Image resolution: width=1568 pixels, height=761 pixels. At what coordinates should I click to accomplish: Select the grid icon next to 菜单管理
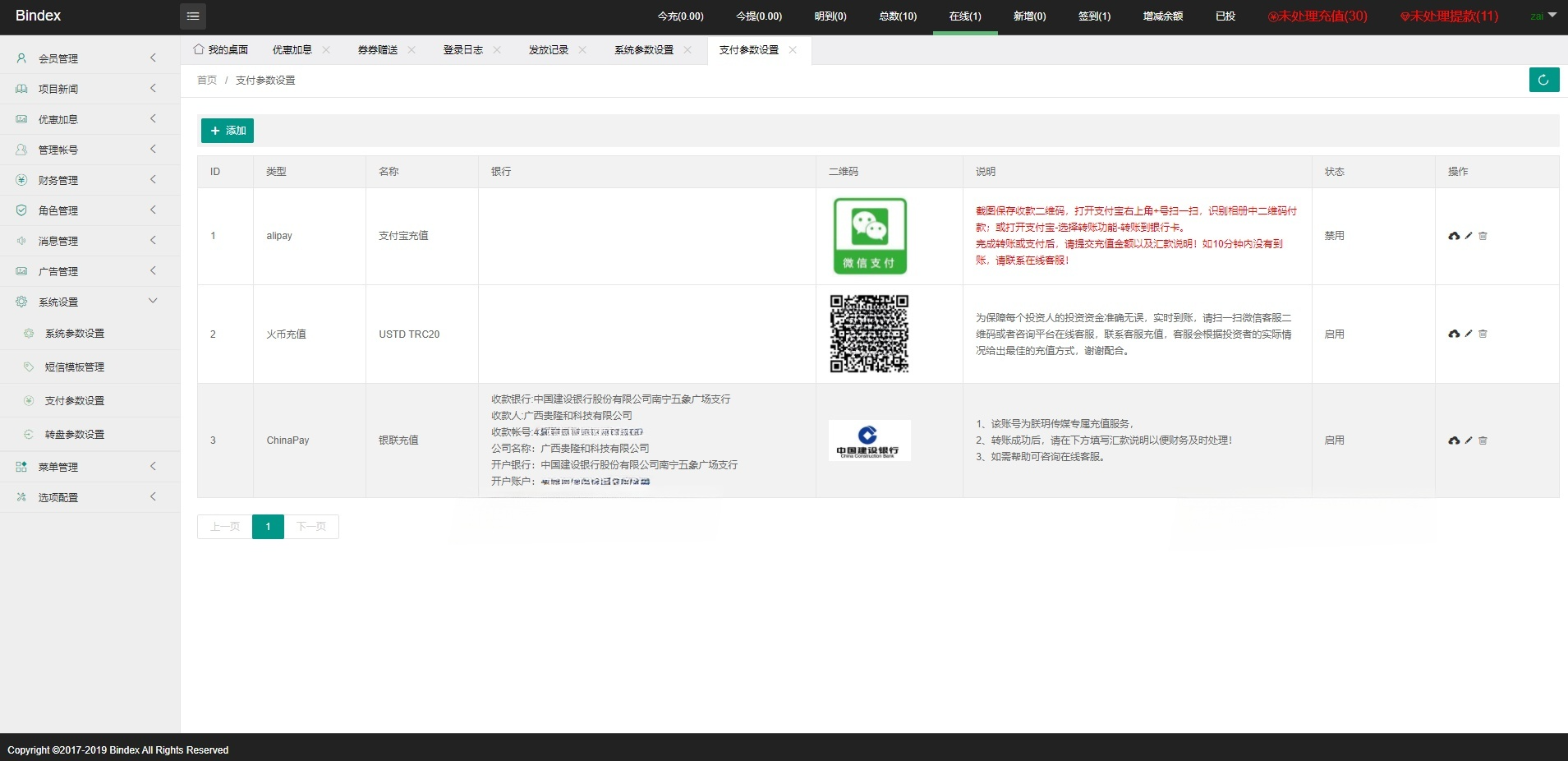[x=20, y=466]
